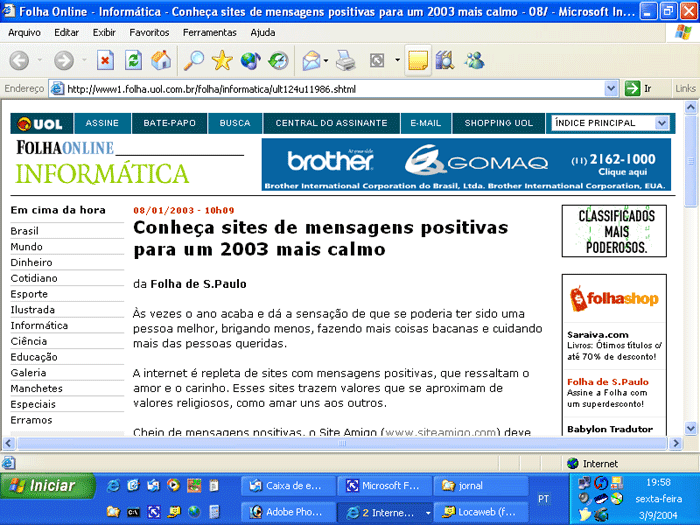
Task: Switch to the jornal folder taskbar button
Action: pyautogui.click(x=481, y=486)
